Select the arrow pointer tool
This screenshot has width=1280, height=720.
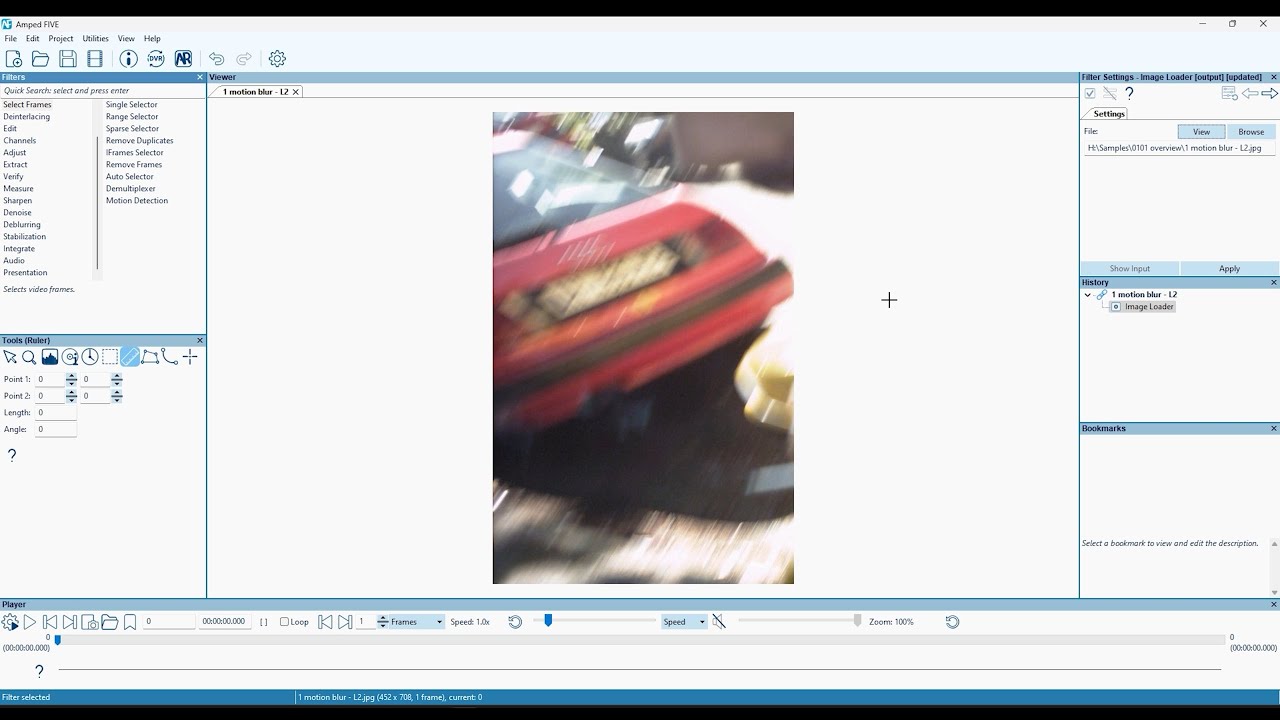pos(10,357)
